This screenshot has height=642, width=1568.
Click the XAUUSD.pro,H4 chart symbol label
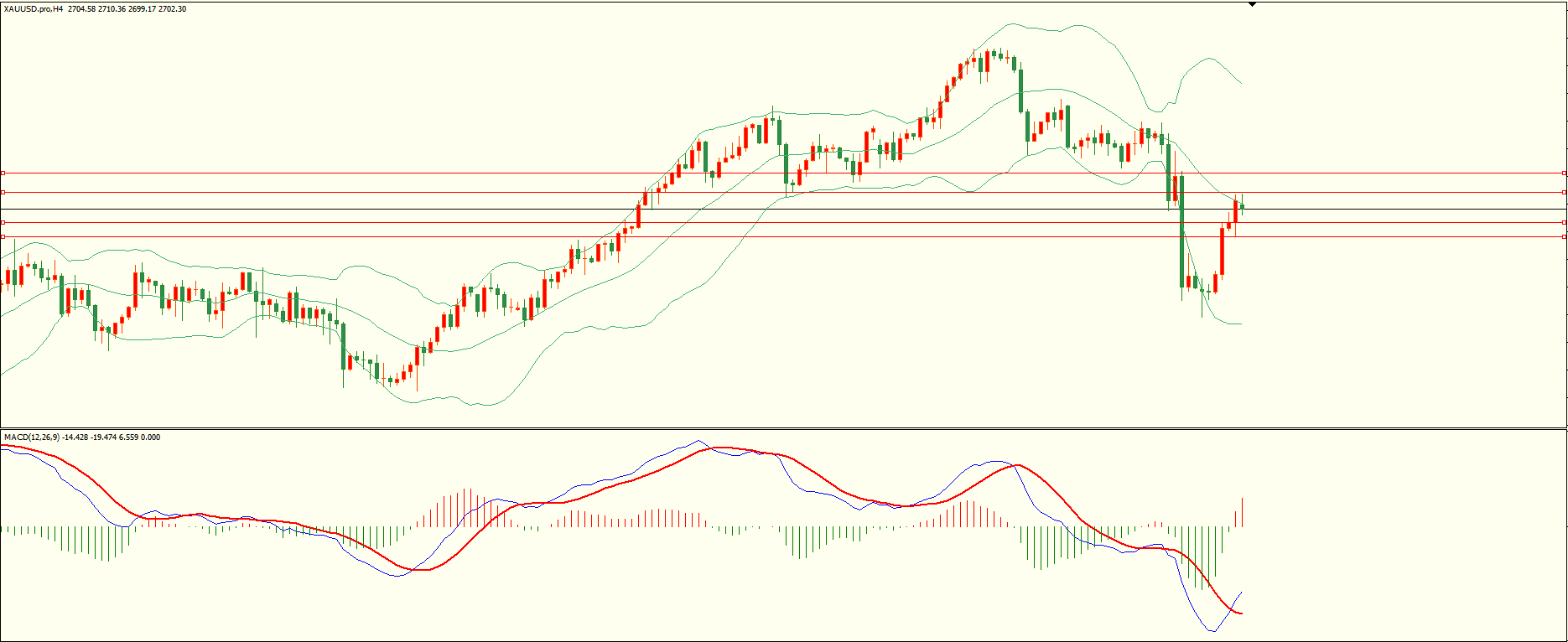34,9
